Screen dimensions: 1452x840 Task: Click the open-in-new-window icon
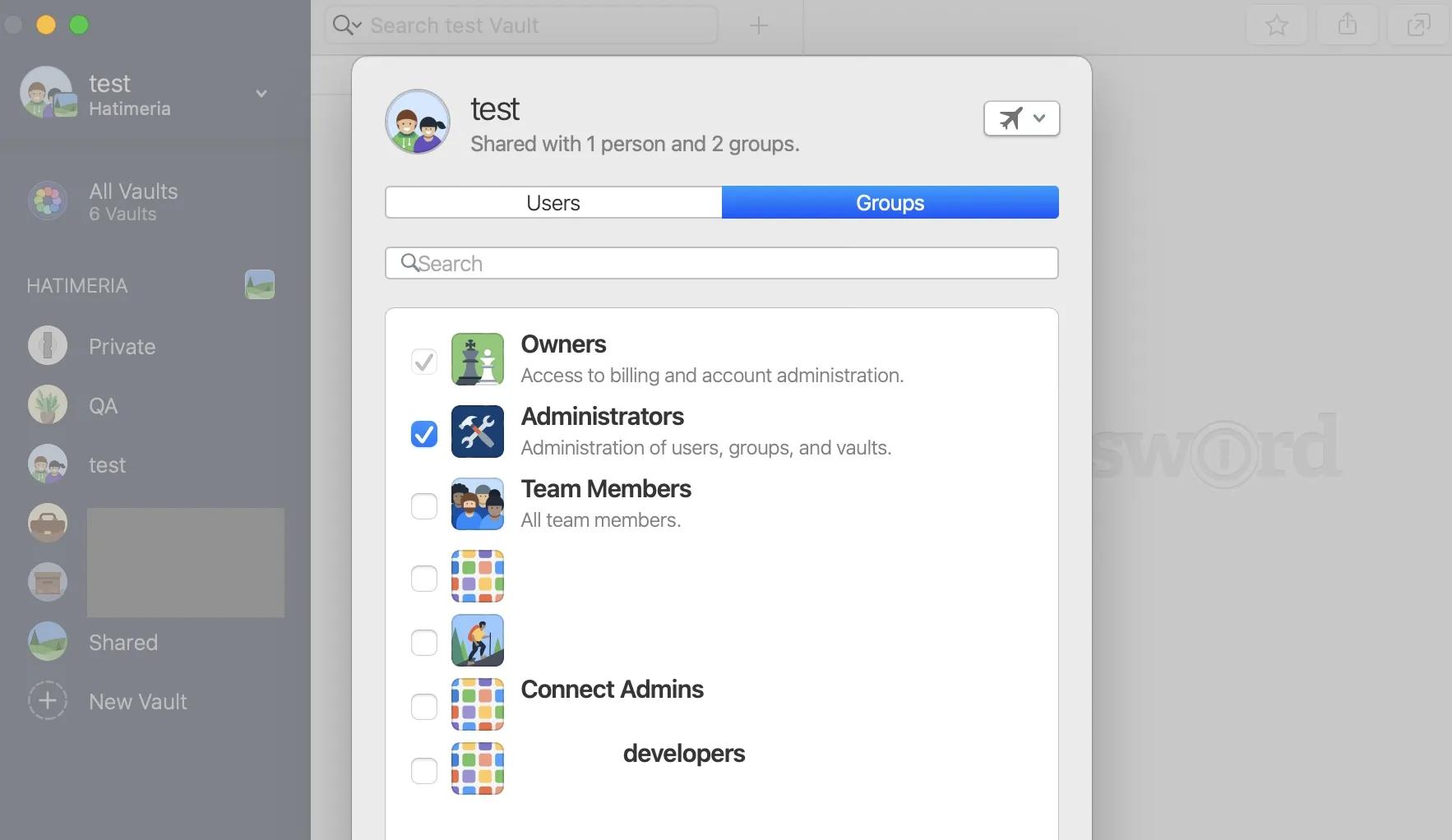pos(1418,25)
